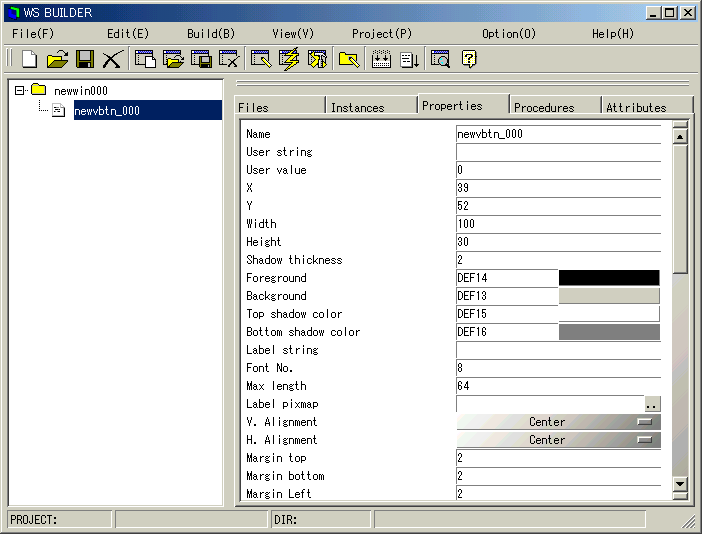Select newvbtn_000 in the tree
This screenshot has width=702, height=534.
(x=106, y=111)
